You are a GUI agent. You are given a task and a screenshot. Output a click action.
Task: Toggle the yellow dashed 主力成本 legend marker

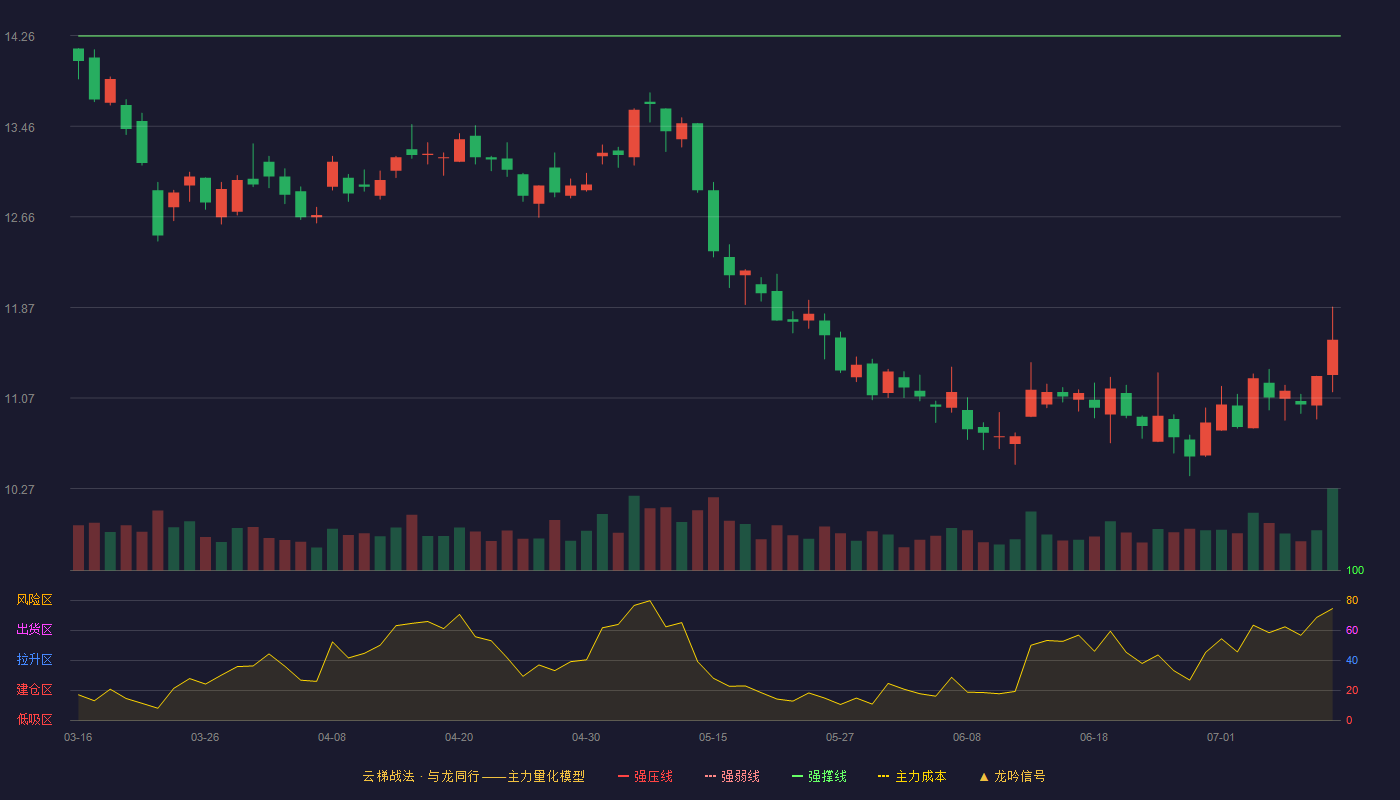[884, 776]
